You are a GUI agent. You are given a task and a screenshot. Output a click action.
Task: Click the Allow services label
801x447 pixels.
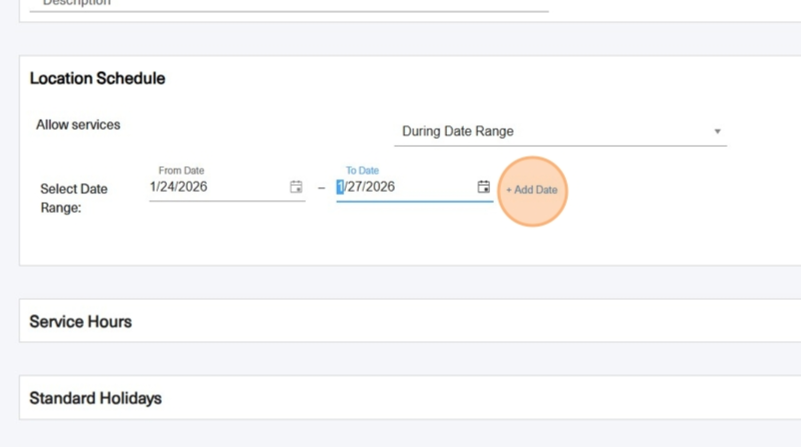click(x=78, y=125)
